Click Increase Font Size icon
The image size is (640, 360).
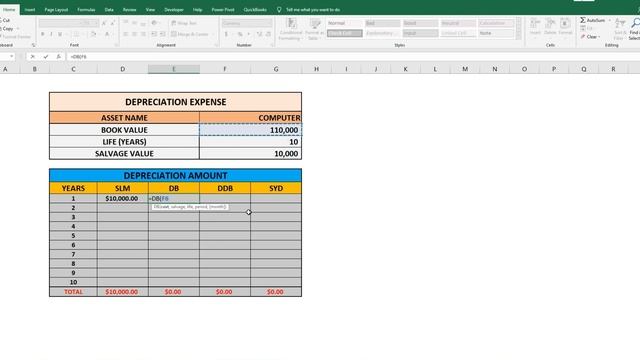104,23
